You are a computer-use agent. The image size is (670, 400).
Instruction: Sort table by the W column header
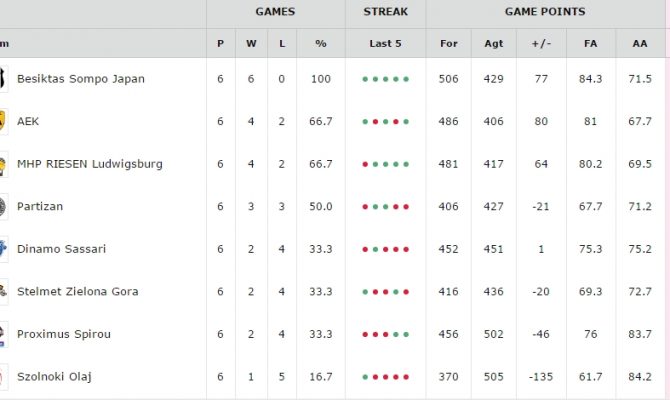pos(251,44)
